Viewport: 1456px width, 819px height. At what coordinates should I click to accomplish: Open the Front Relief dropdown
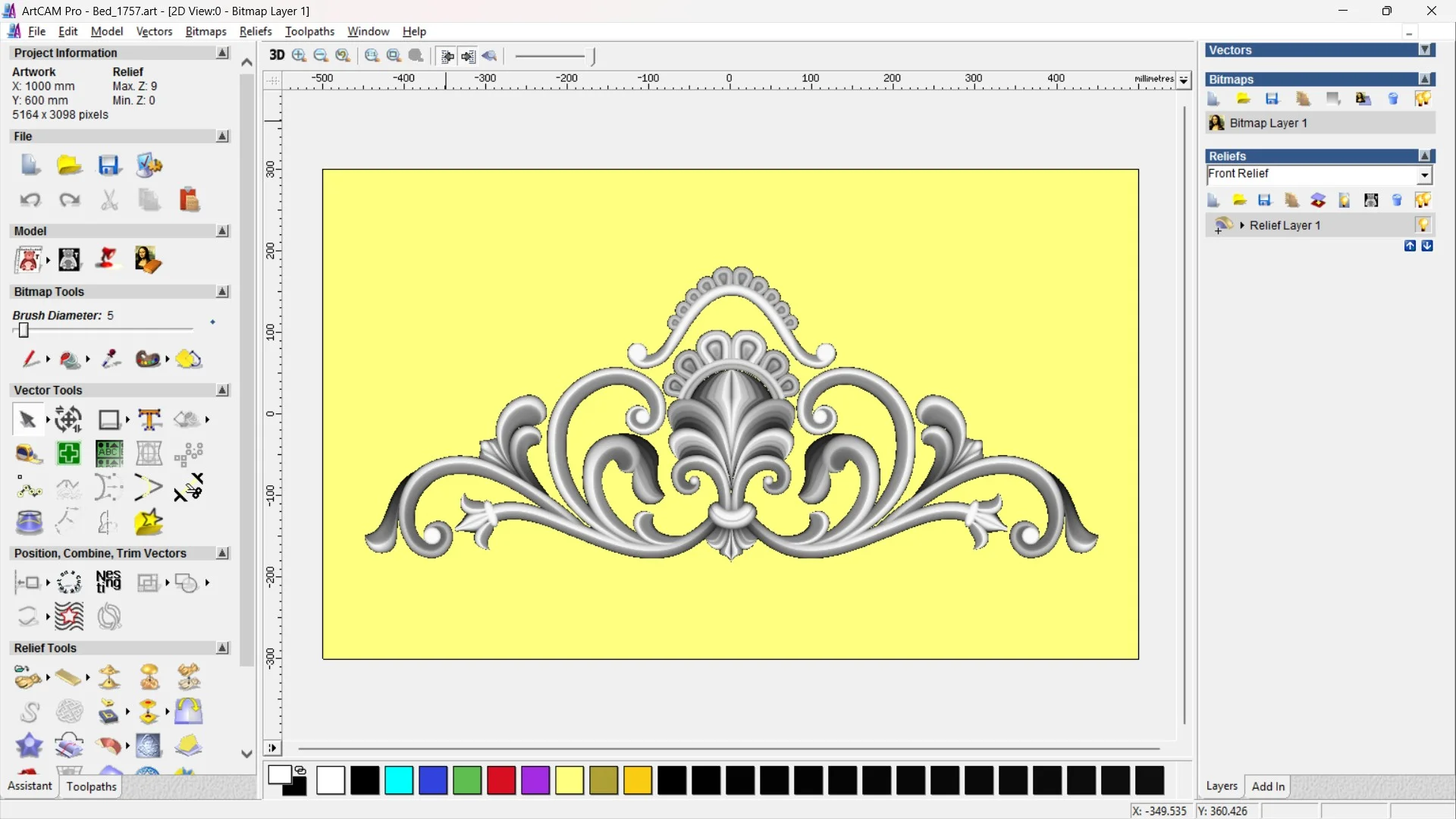click(1424, 175)
